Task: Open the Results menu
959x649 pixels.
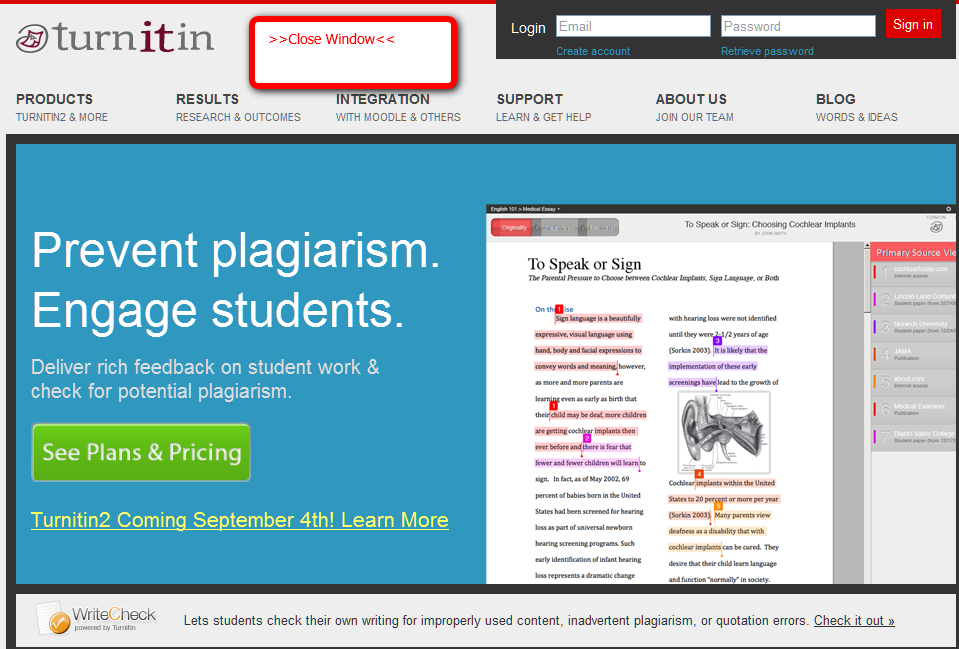Action: [x=239, y=108]
